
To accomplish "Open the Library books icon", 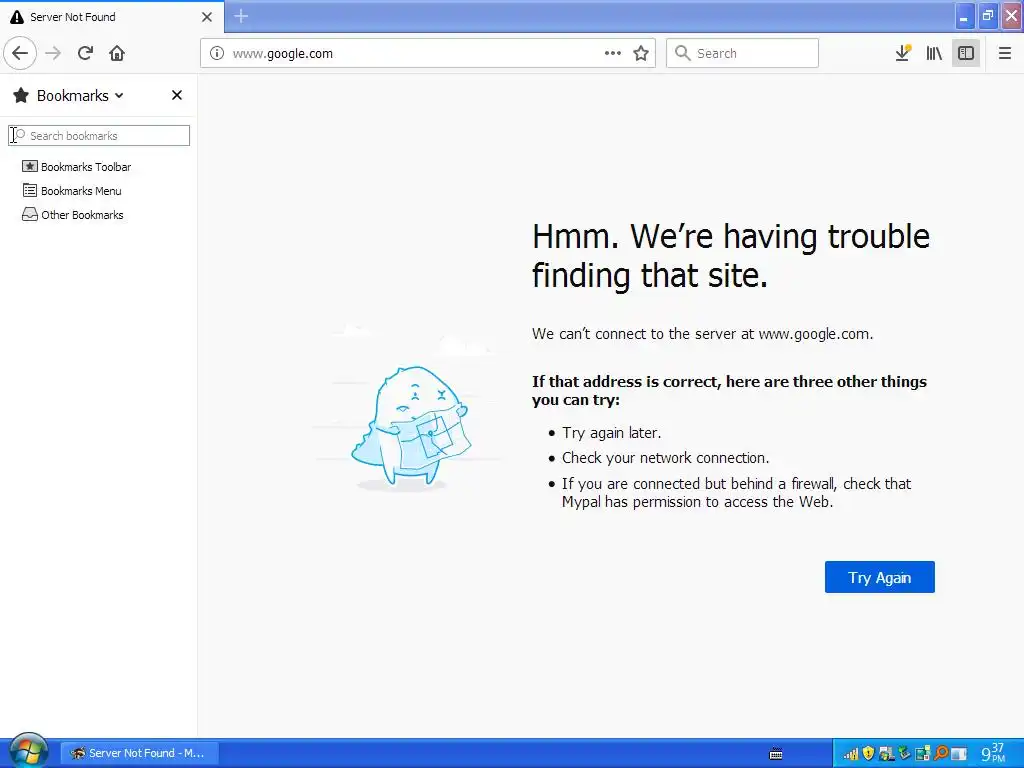I will pyautogui.click(x=934, y=53).
